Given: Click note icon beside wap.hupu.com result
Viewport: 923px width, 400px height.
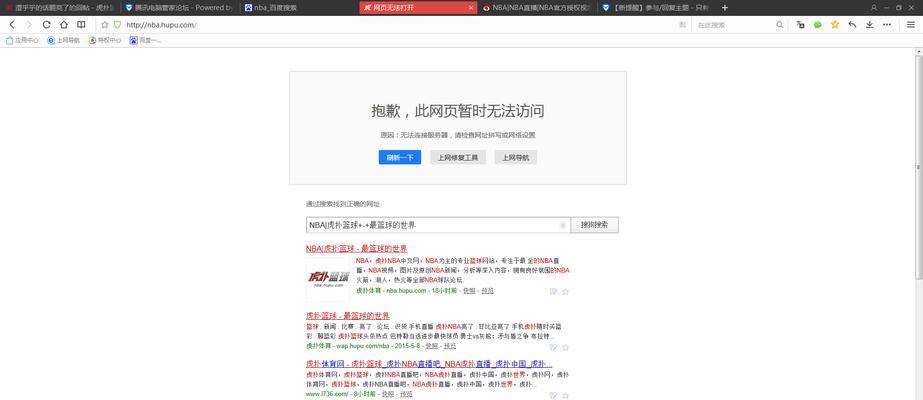Looking at the screenshot, I should [x=553, y=347].
